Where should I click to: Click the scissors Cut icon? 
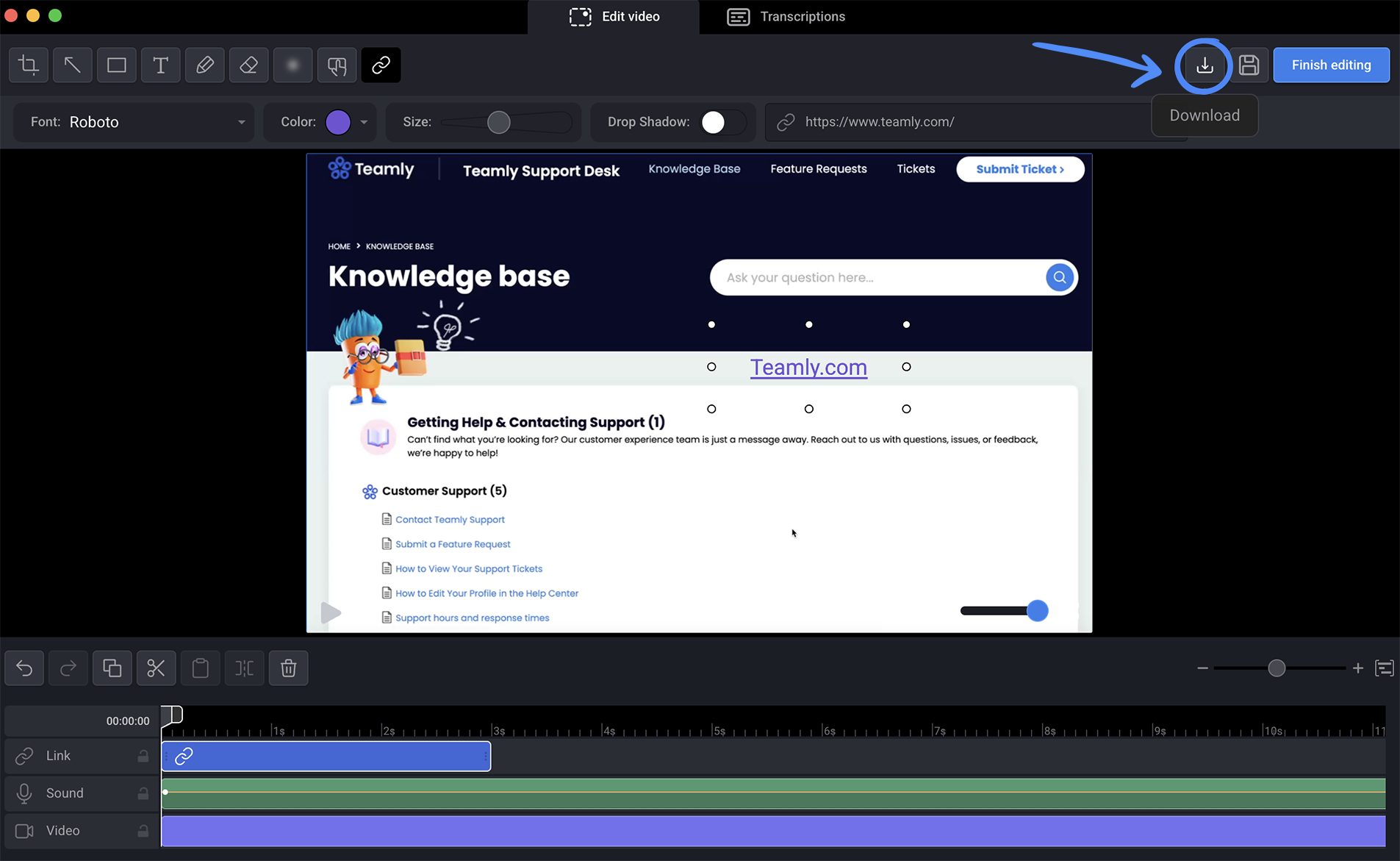(157, 668)
